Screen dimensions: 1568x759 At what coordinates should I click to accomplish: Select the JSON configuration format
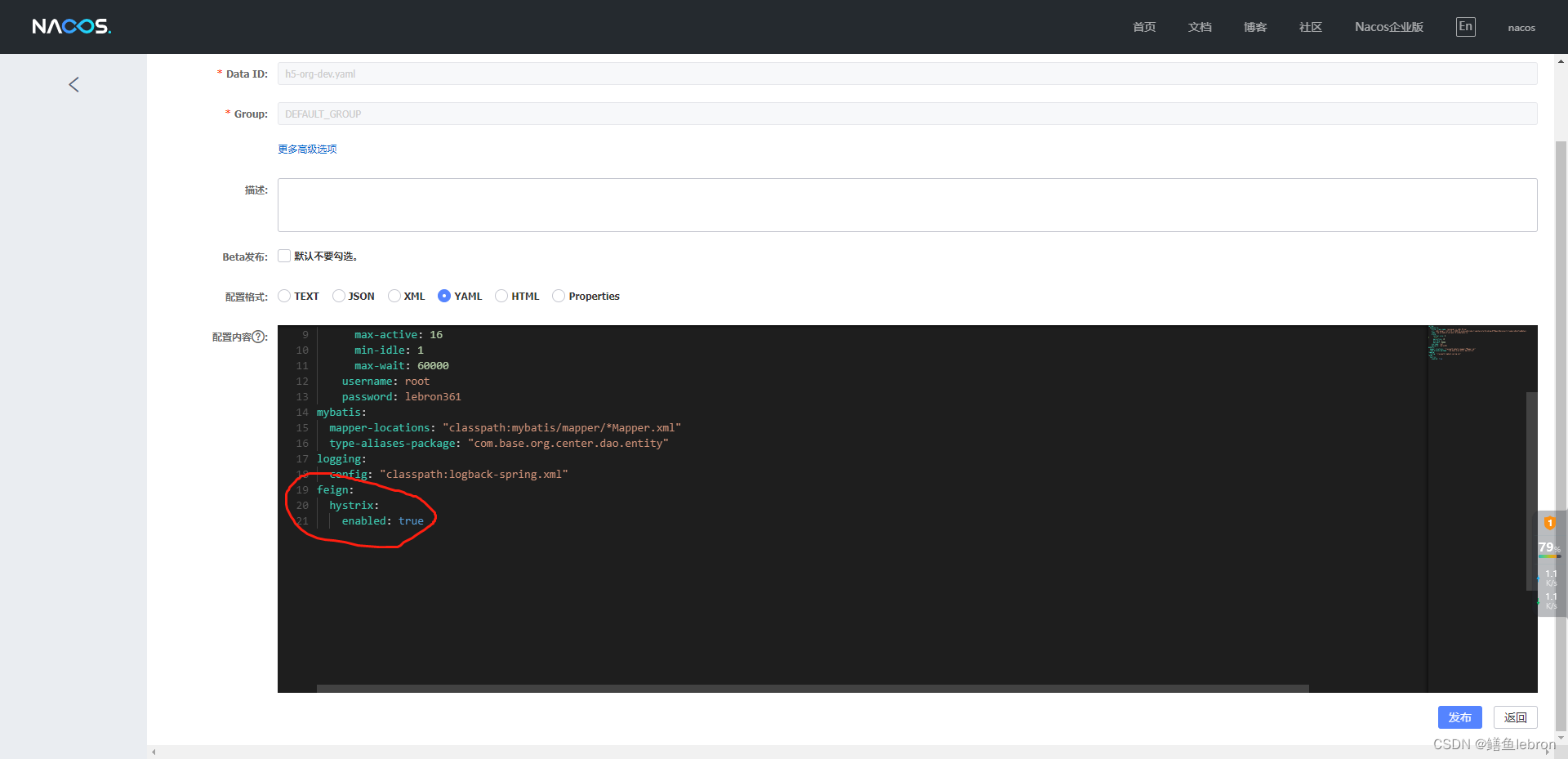[338, 296]
